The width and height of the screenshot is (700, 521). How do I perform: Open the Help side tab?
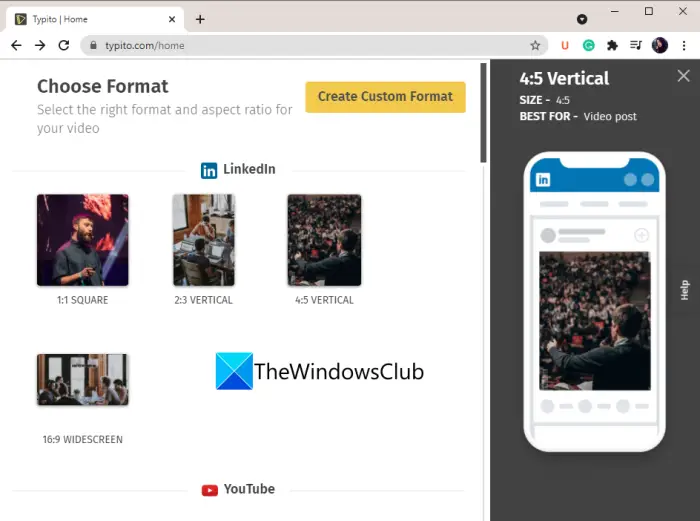coord(684,290)
